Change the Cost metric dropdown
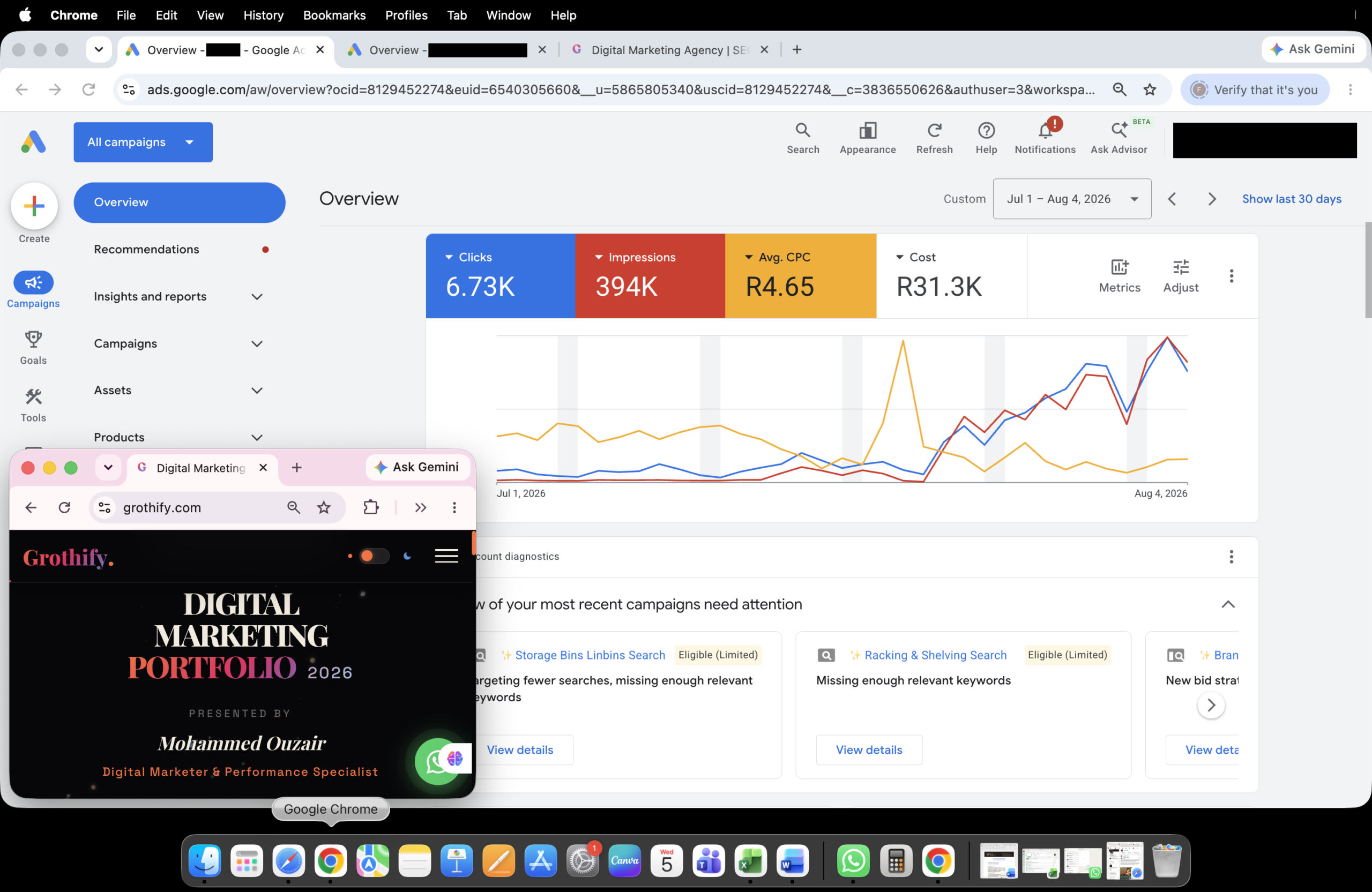1372x892 pixels. pos(915,257)
